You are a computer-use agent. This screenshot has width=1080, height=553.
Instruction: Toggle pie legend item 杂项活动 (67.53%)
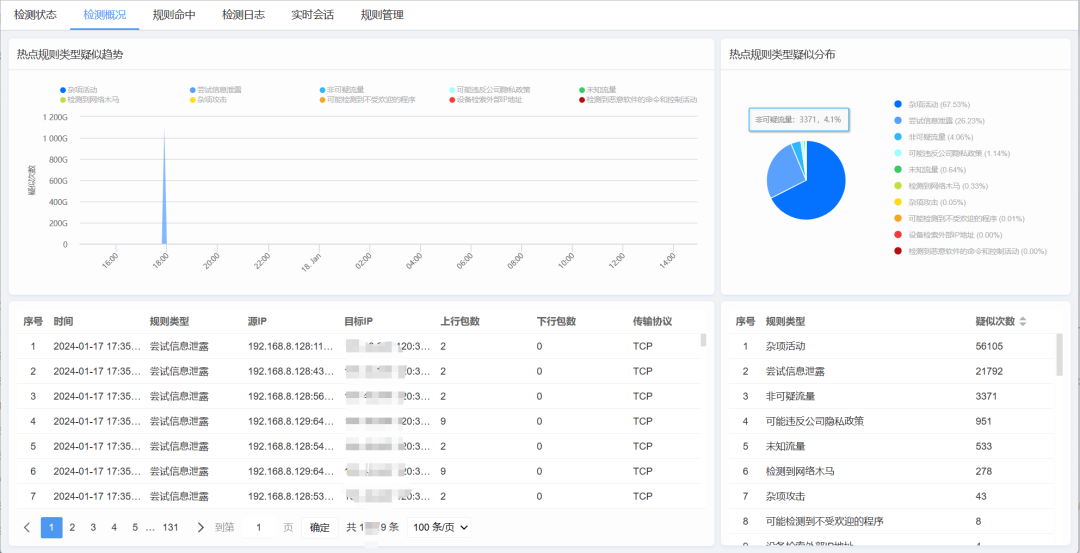(932, 104)
